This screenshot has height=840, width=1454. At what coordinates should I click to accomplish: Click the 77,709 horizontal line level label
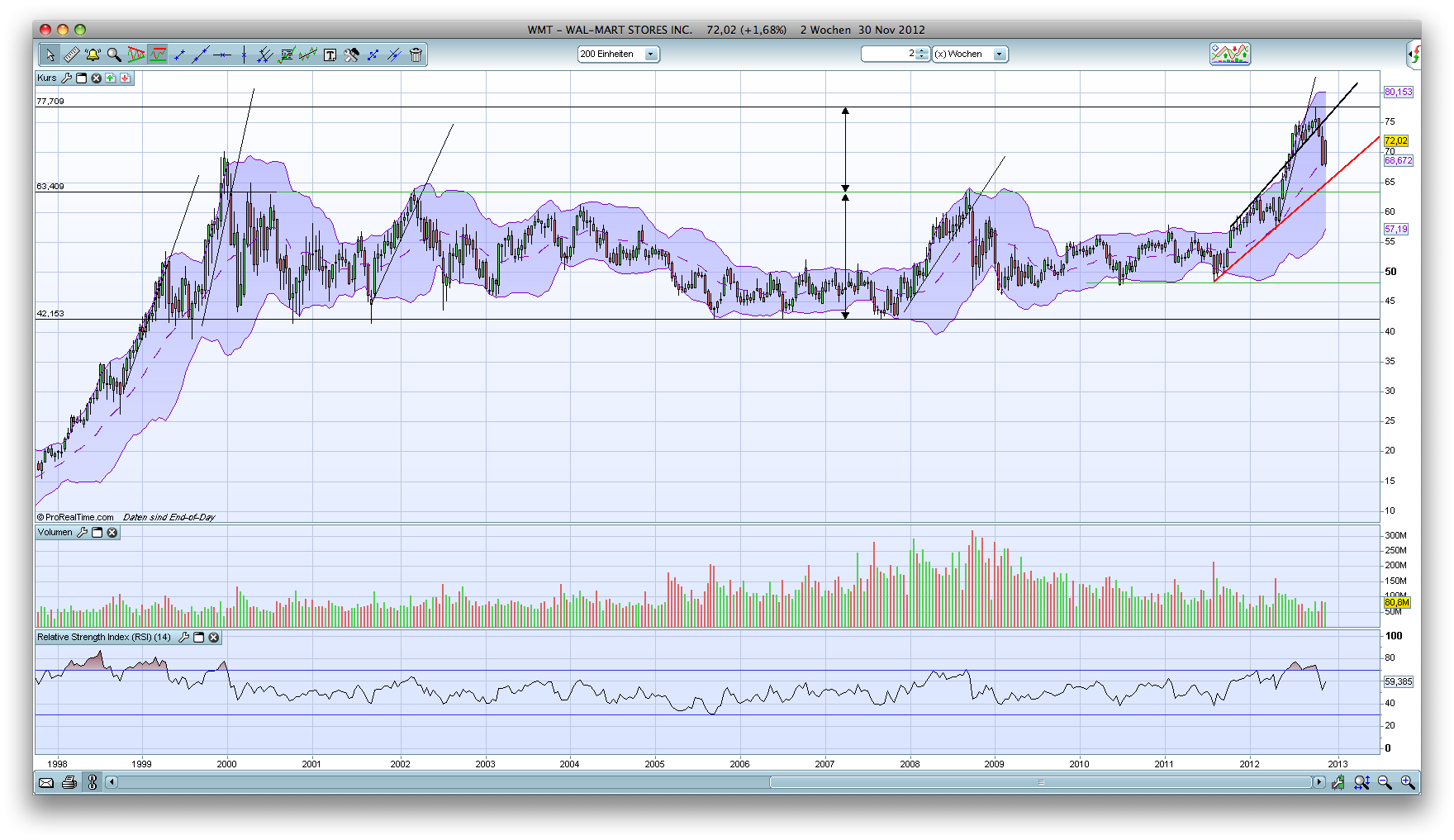(x=50, y=102)
